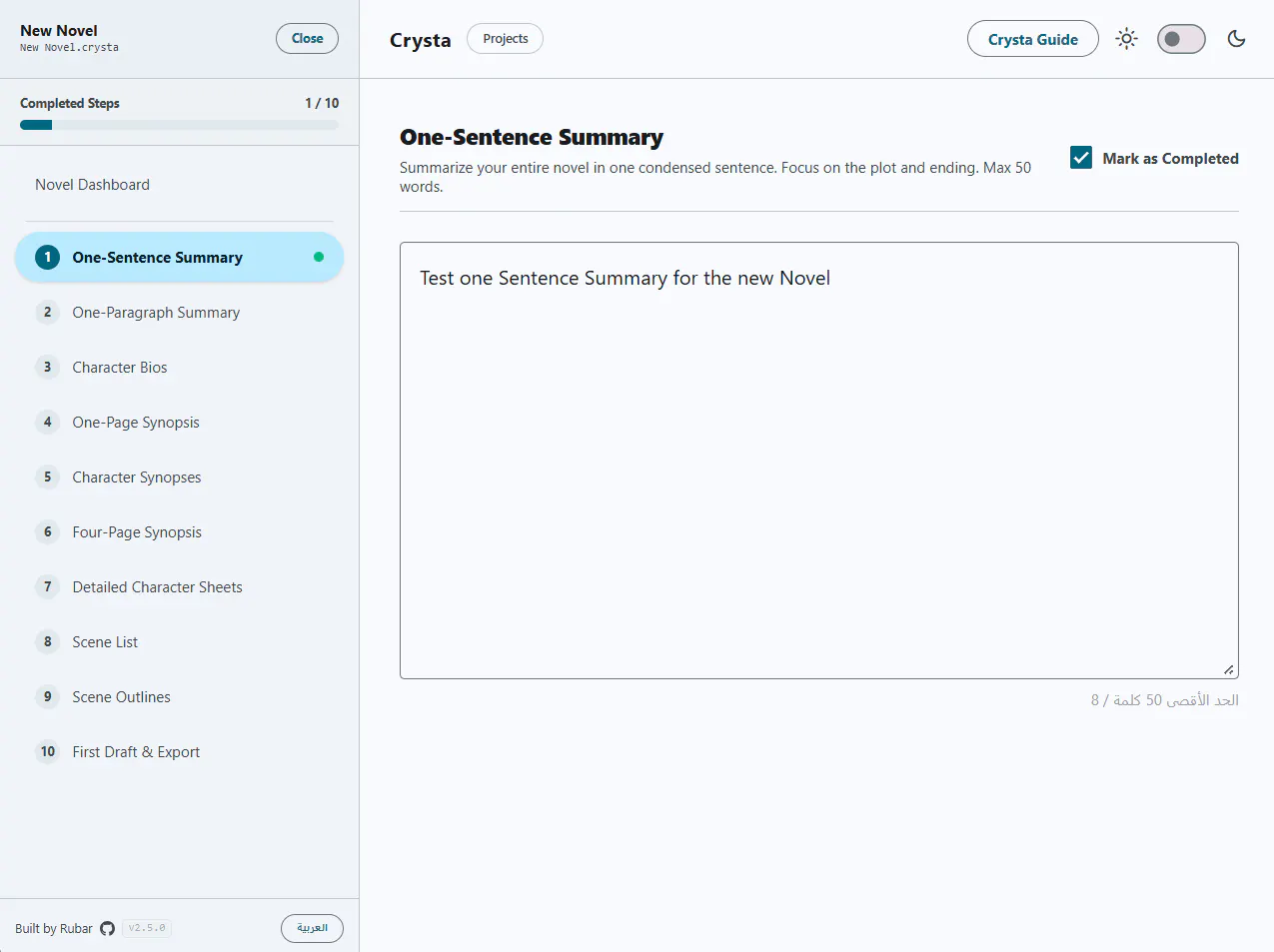Image resolution: width=1274 pixels, height=952 pixels.
Task: Click the New Novel project title
Action: tap(59, 31)
